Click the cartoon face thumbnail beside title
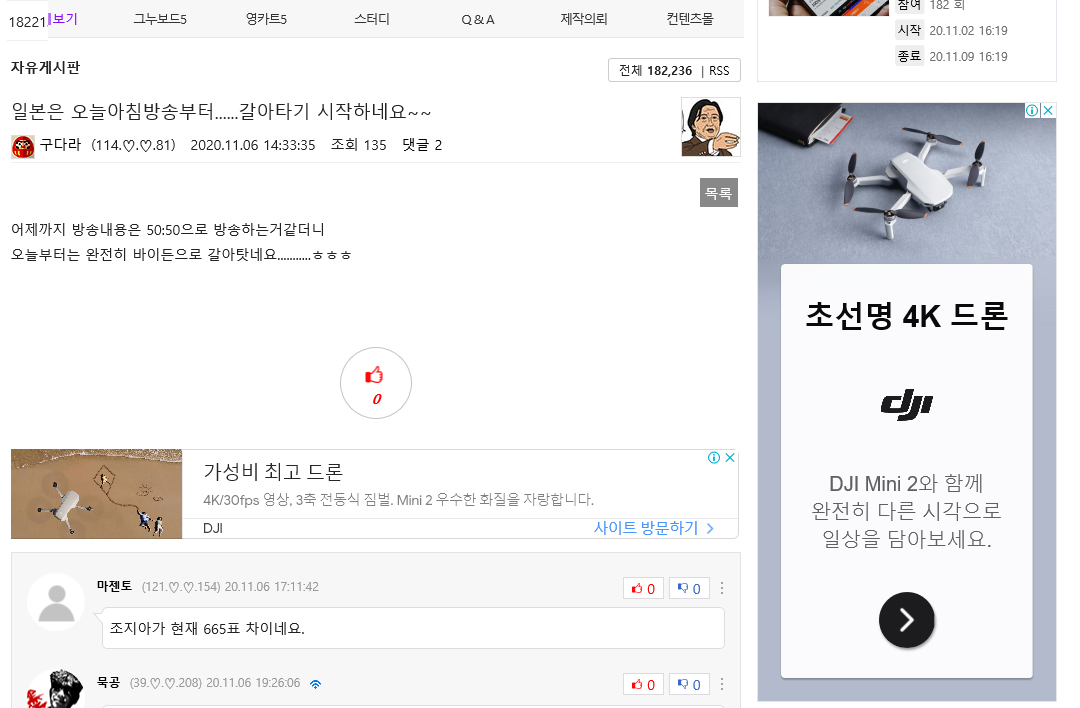The image size is (1080, 708). [x=711, y=127]
